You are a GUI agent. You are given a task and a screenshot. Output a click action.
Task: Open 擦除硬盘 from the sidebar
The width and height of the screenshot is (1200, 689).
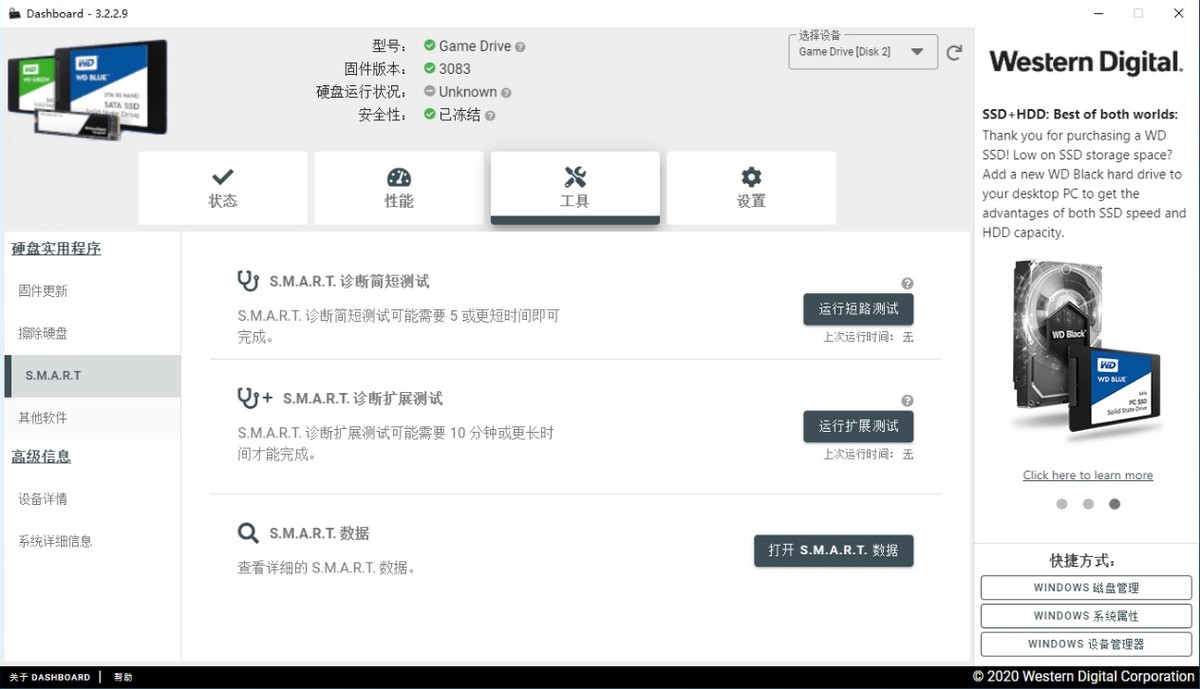pyautogui.click(x=43, y=333)
